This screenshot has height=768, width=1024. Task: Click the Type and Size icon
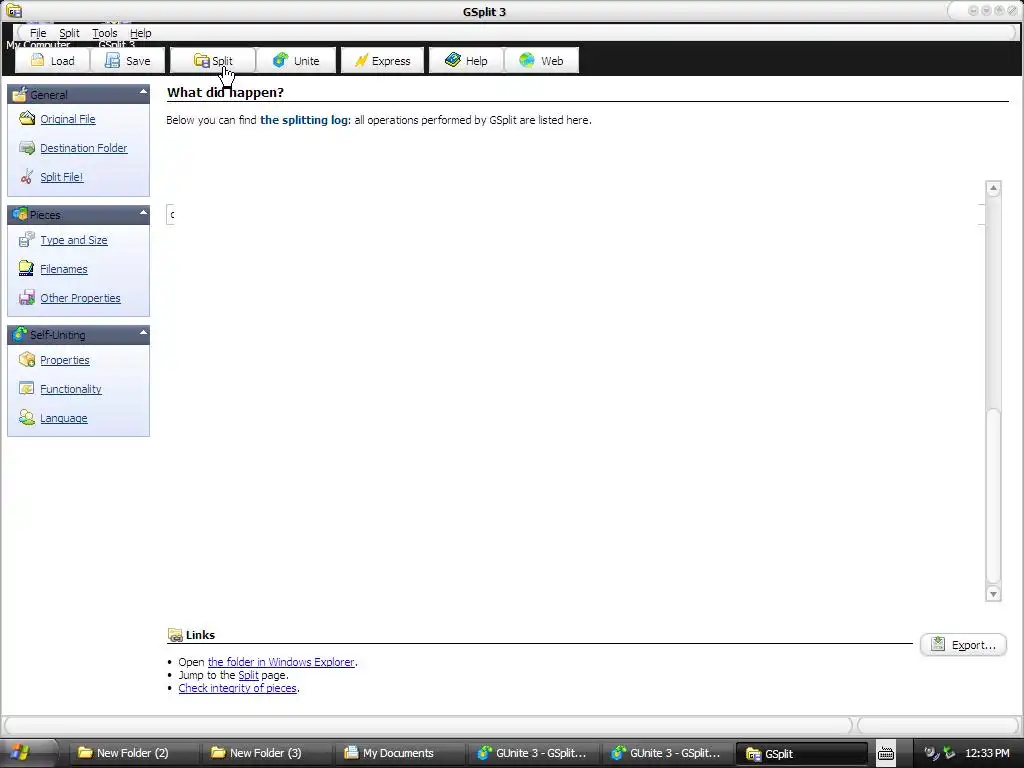[x=27, y=240]
